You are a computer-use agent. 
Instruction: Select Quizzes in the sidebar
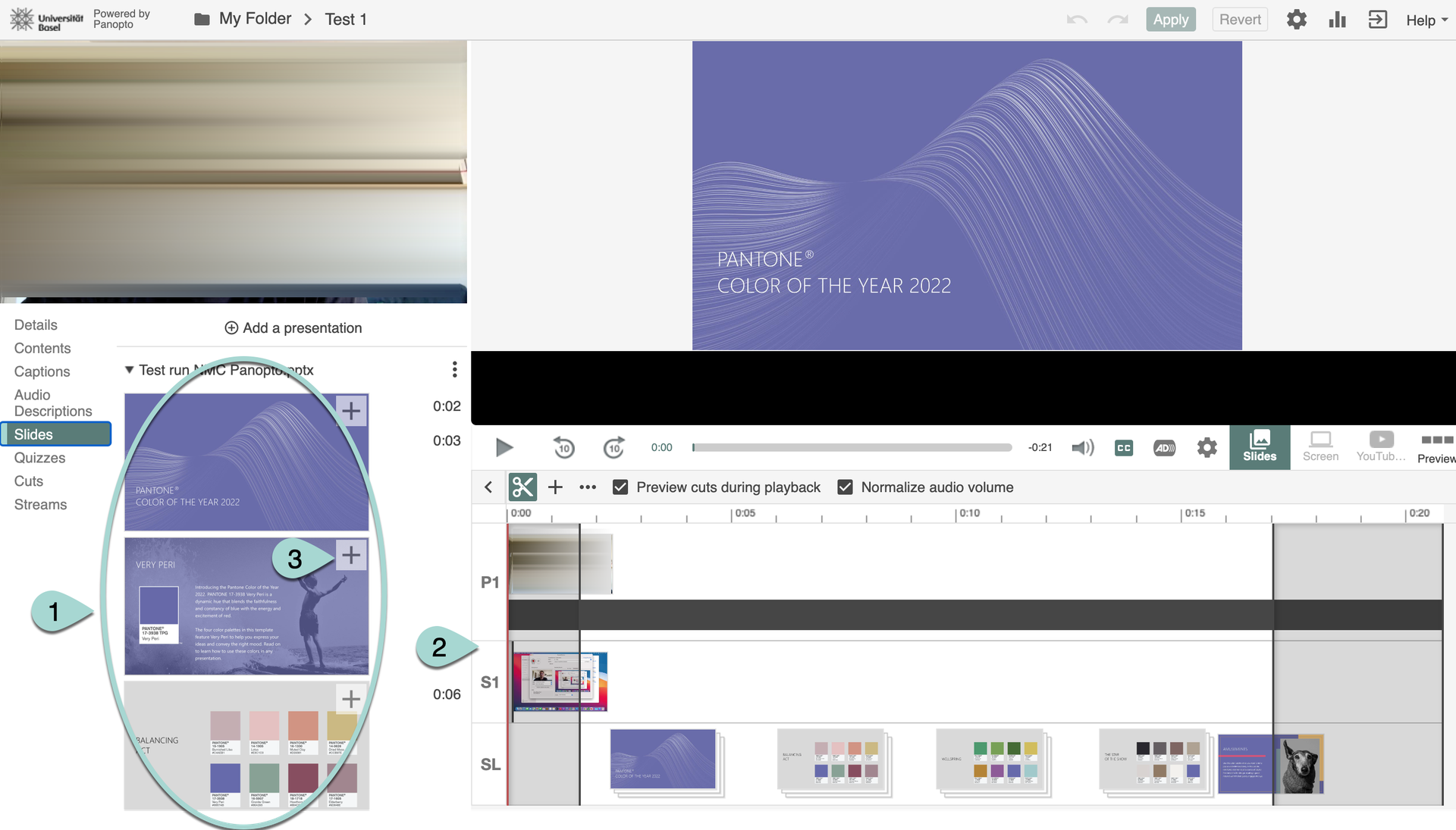[39, 458]
